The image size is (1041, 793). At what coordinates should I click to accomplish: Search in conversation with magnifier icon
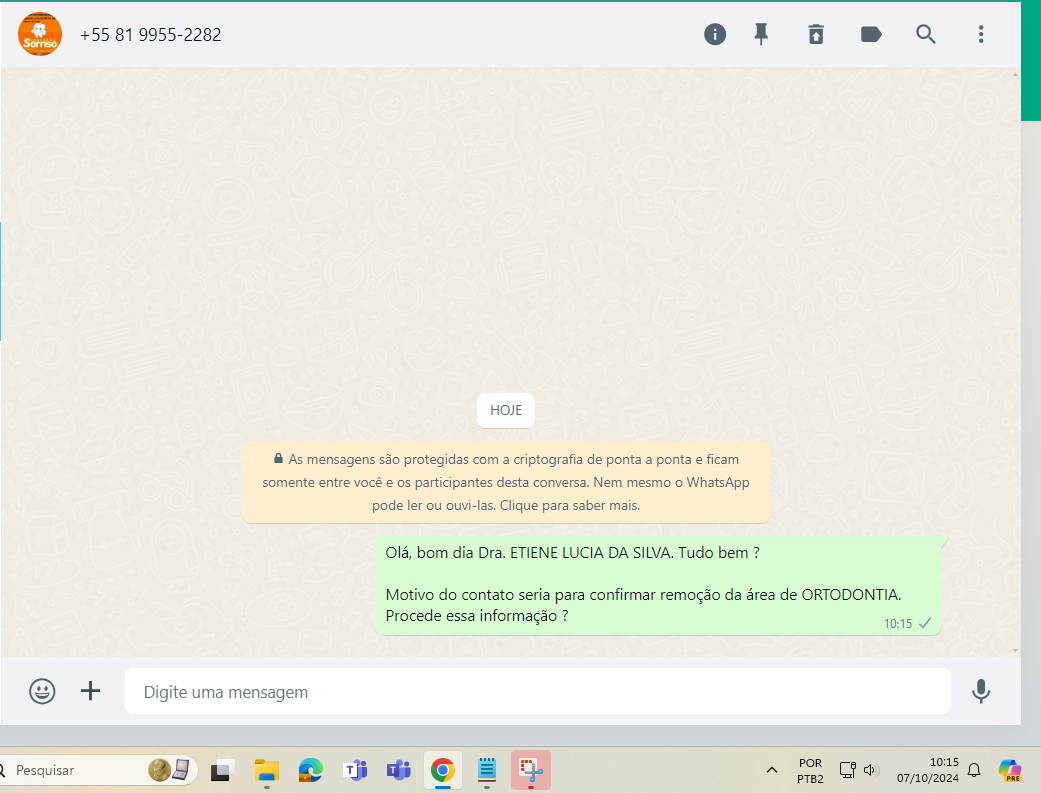tap(925, 34)
